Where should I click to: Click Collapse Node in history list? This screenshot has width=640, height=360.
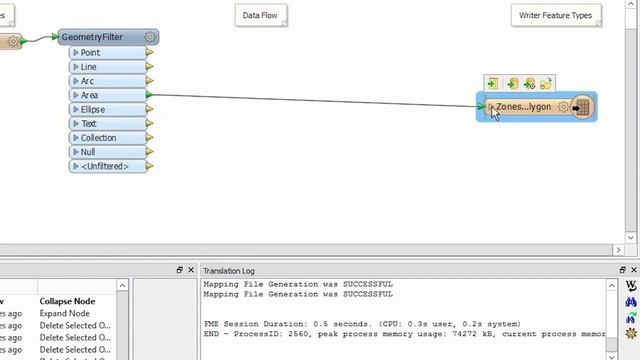[67, 301]
